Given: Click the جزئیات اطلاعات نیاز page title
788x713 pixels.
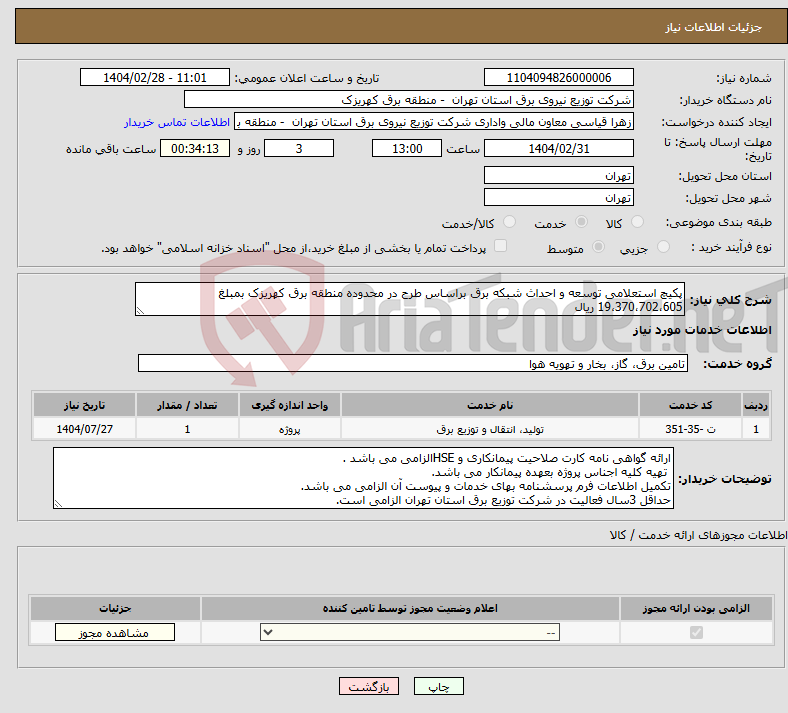Looking at the screenshot, I should point(714,27).
